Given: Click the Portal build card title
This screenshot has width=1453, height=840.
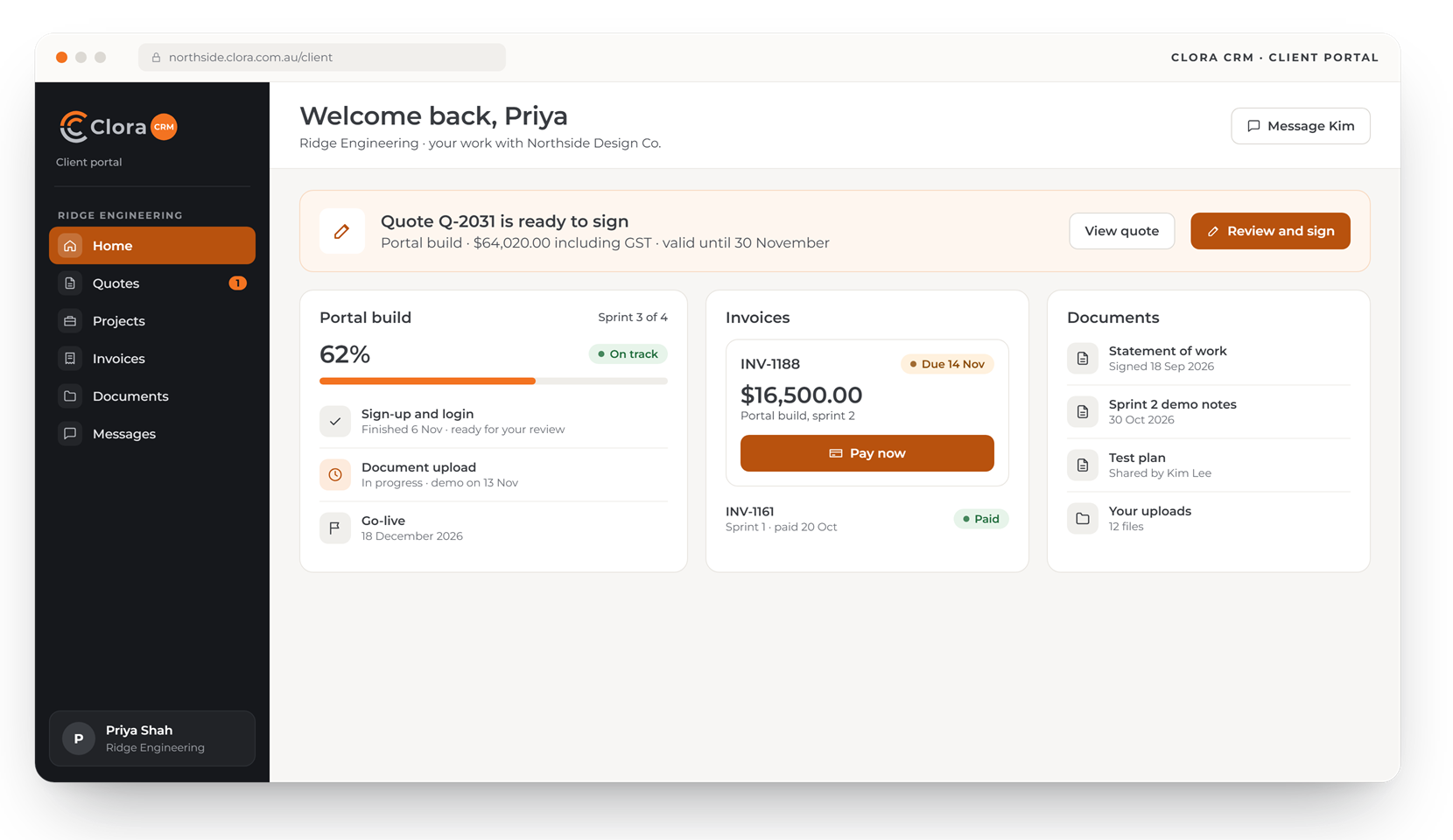Looking at the screenshot, I should pyautogui.click(x=365, y=318).
